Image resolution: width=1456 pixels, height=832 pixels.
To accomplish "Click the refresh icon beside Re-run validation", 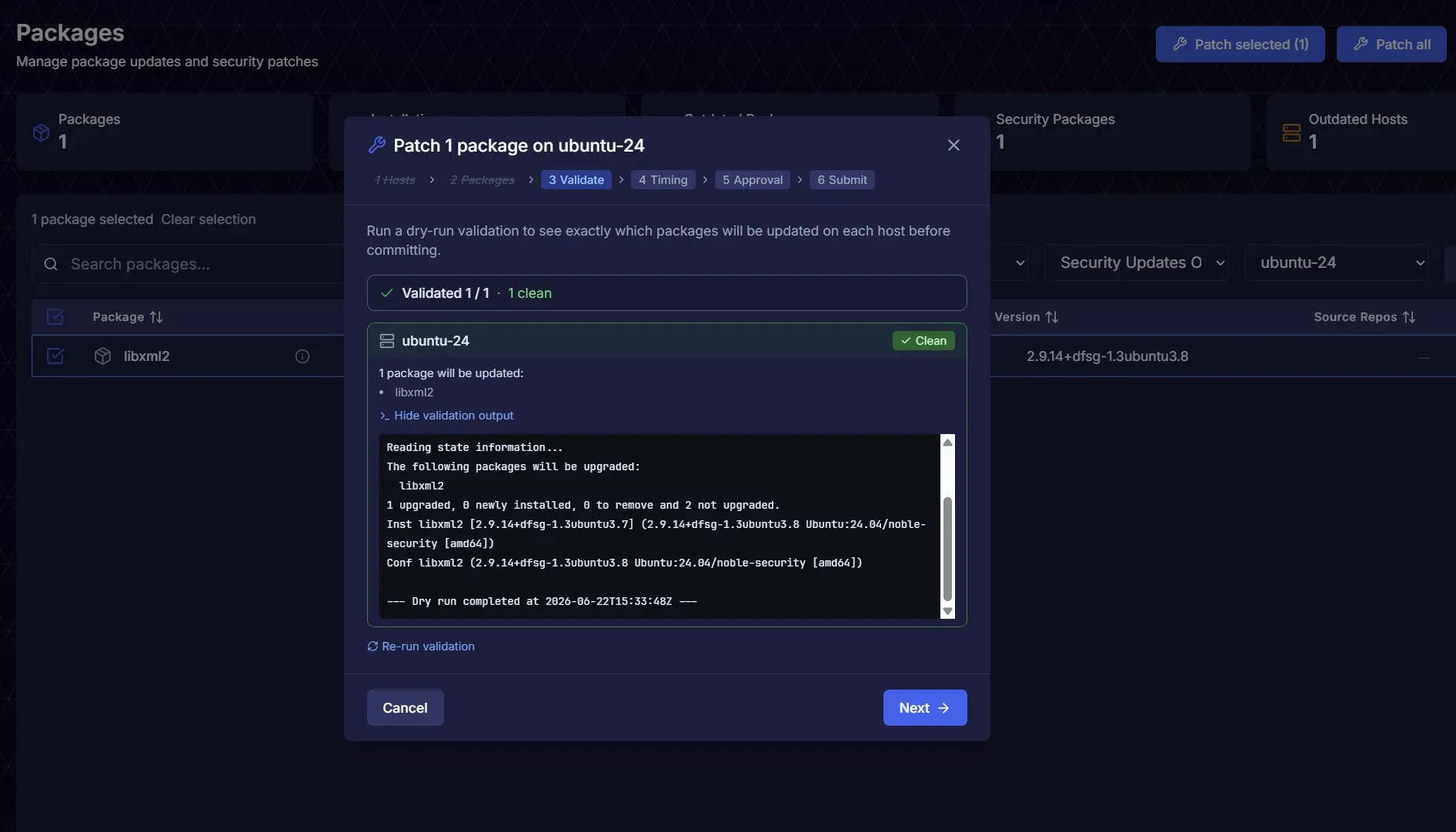I will coord(372,647).
